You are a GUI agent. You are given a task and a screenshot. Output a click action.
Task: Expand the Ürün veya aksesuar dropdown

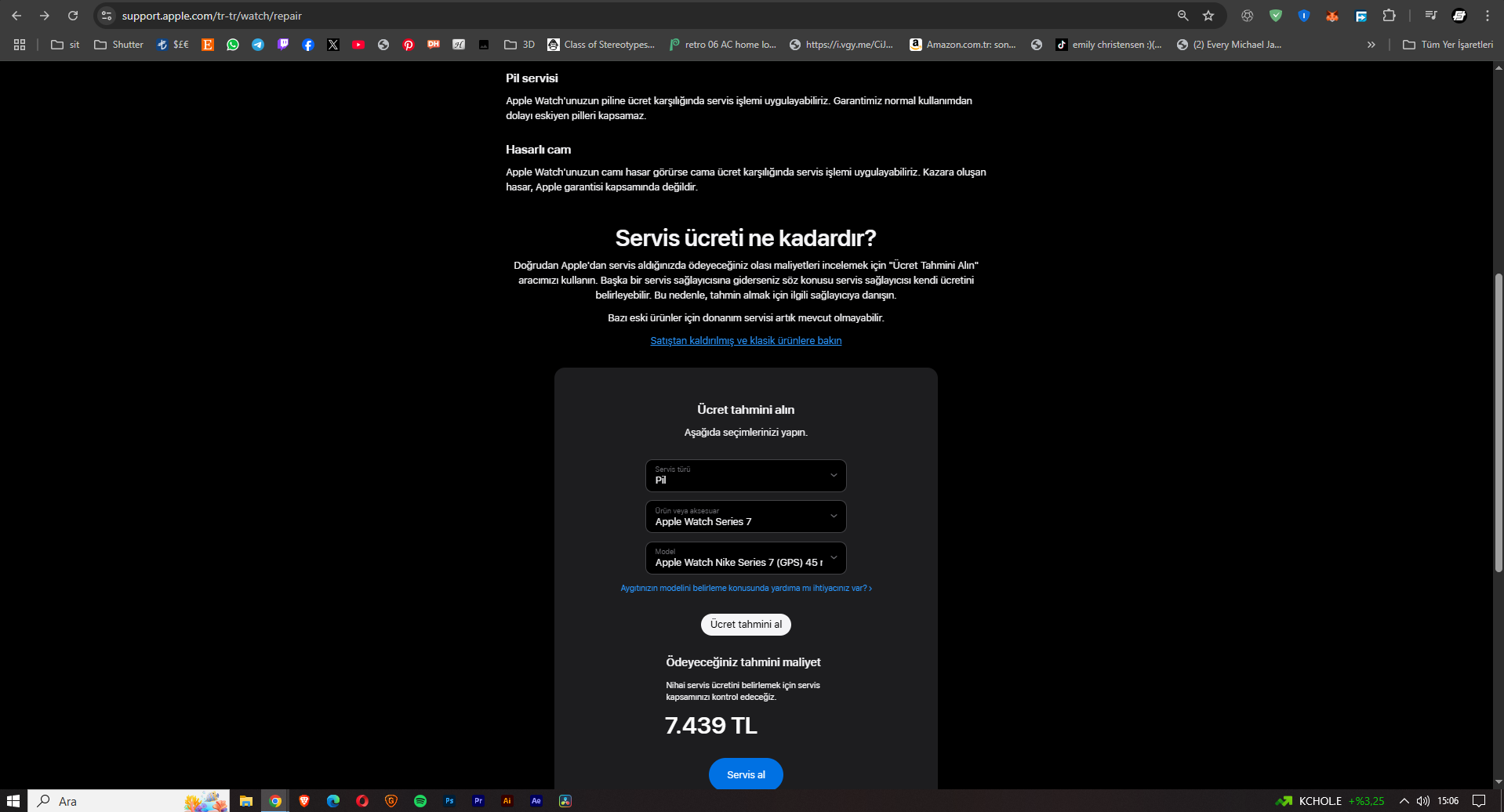746,517
